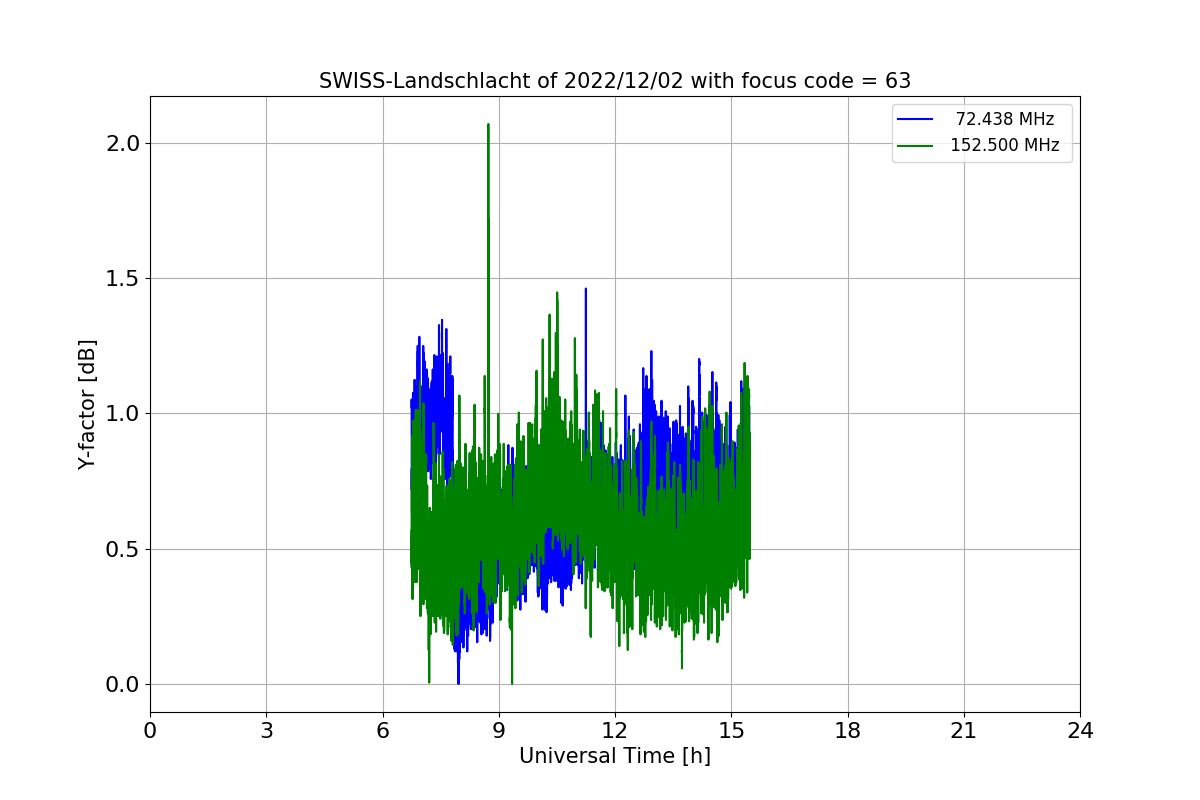Screen dimensions: 1200x800
Task: Click the x-axis tick label 18
Action: pos(848,731)
